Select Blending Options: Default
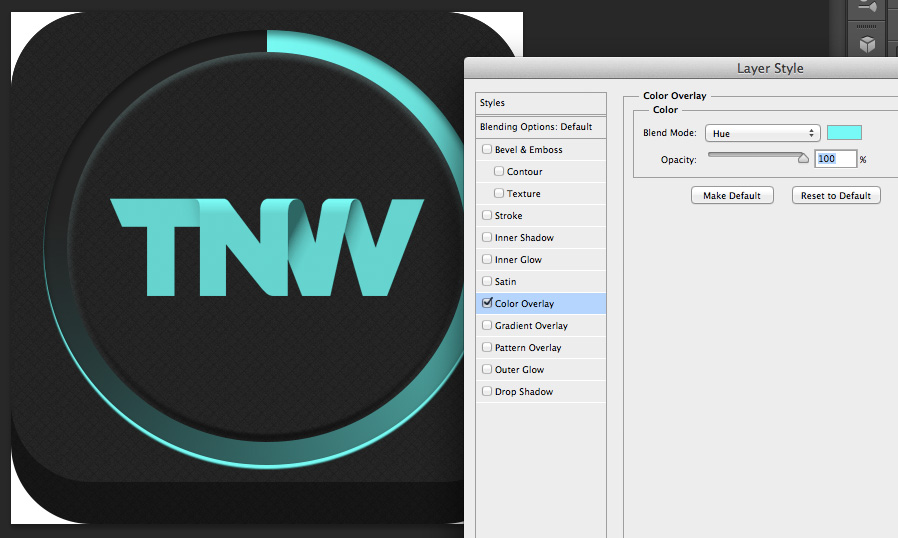898x538 pixels. [541, 127]
